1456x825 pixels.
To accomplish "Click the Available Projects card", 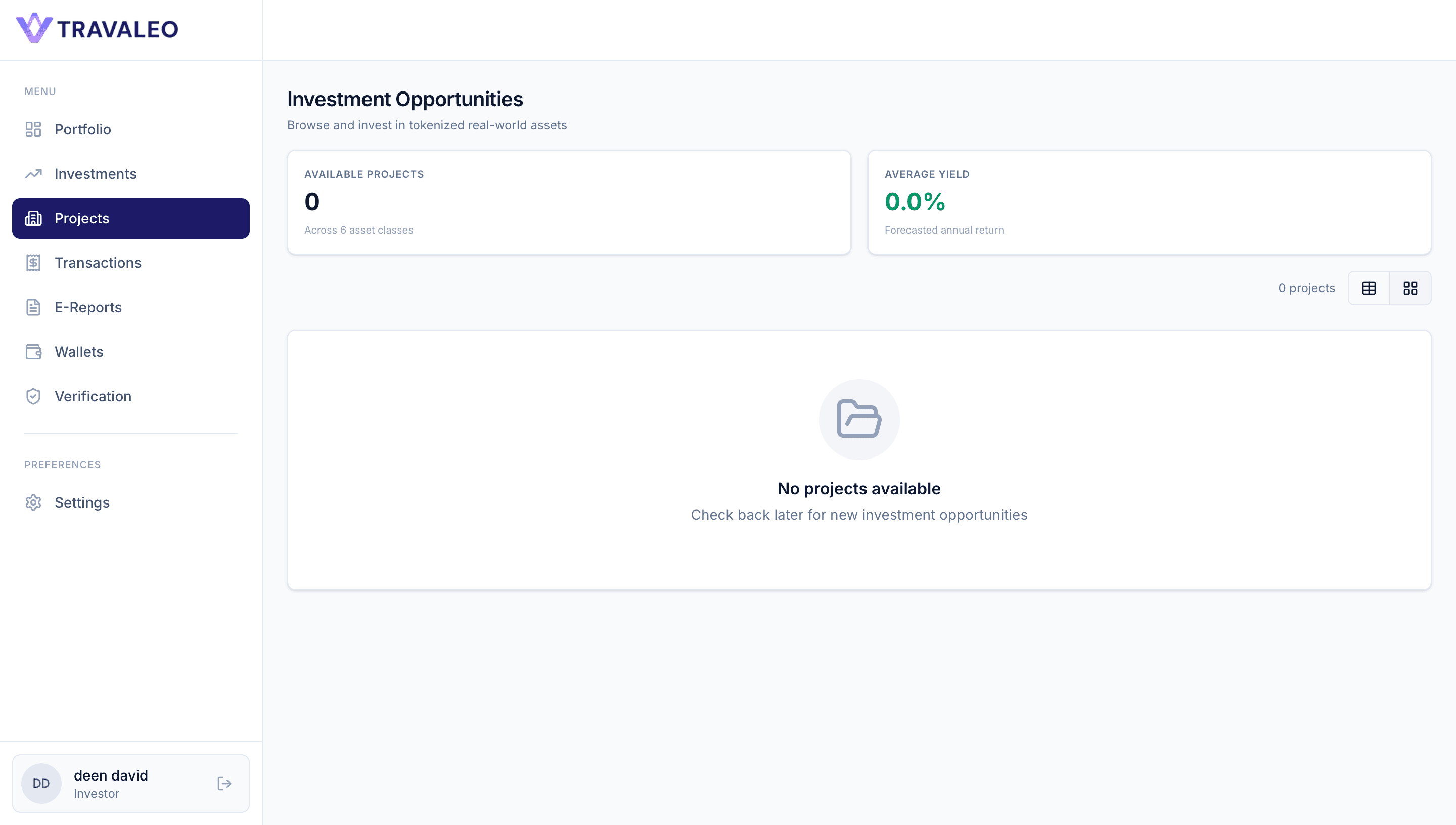I will coord(569,202).
